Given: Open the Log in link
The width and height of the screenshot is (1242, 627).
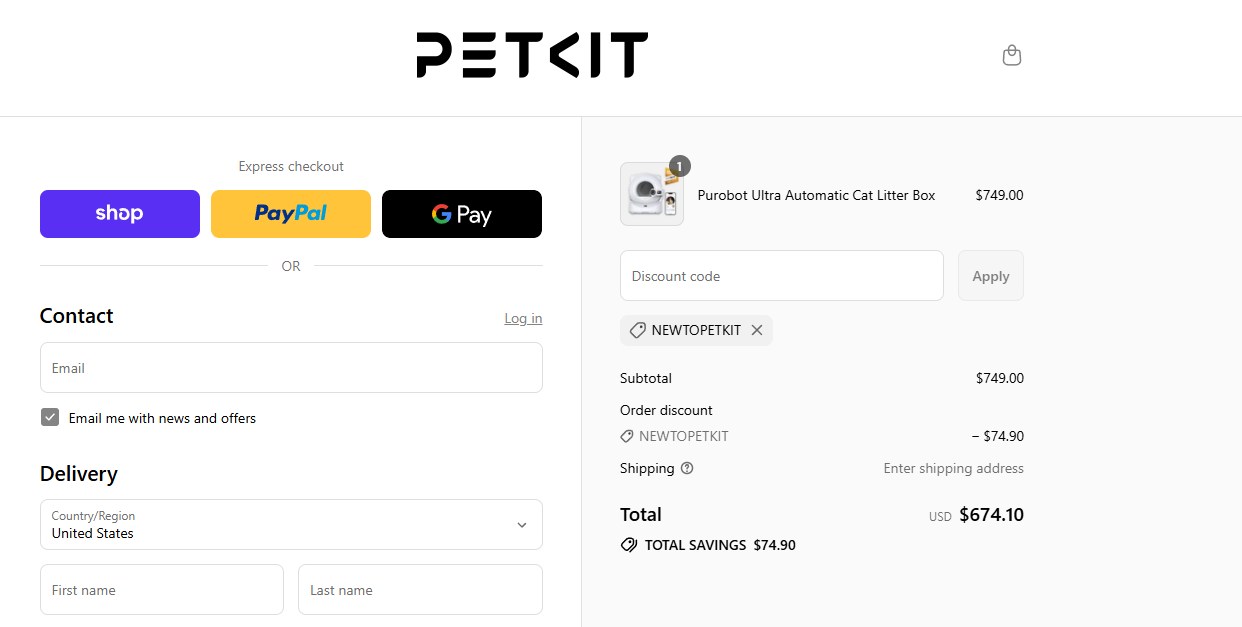Looking at the screenshot, I should [x=523, y=318].
